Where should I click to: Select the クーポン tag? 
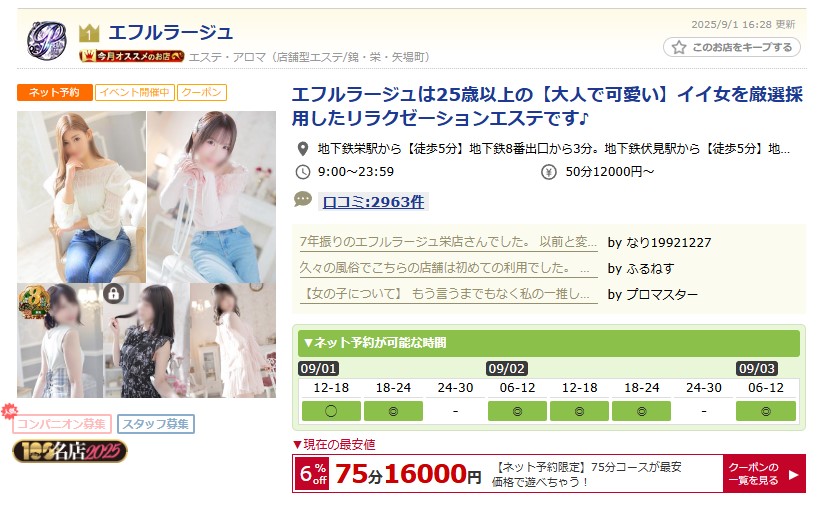202,92
